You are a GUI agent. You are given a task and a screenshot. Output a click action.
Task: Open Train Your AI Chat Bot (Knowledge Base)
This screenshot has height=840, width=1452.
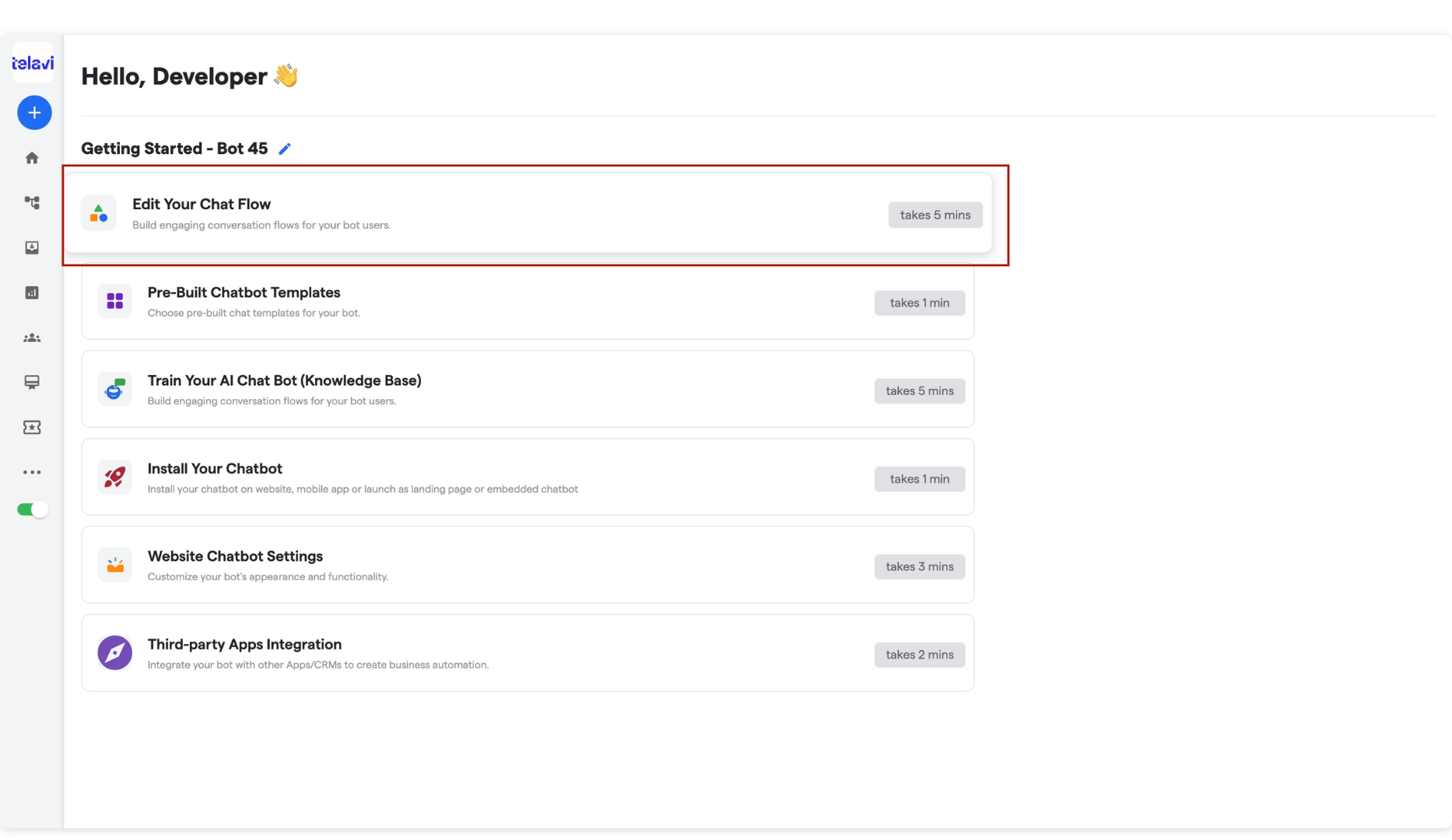284,380
